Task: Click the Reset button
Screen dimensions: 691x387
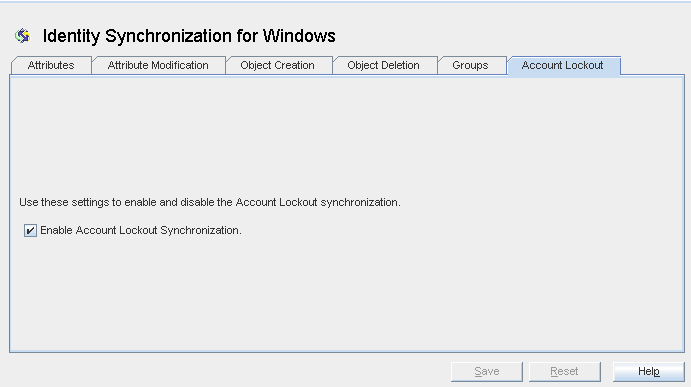Action: click(564, 372)
